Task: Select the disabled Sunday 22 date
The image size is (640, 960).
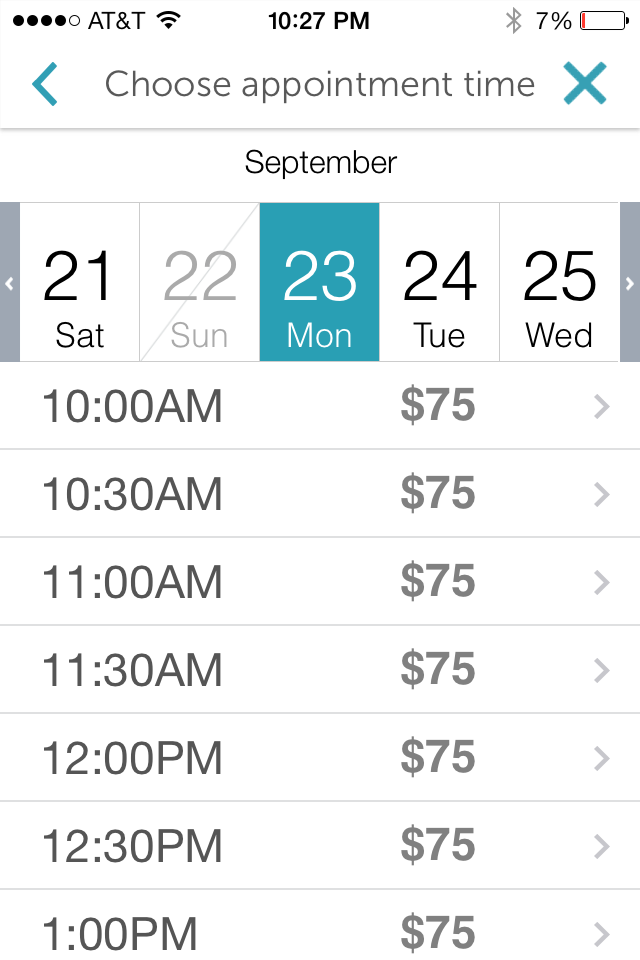Action: tap(200, 282)
